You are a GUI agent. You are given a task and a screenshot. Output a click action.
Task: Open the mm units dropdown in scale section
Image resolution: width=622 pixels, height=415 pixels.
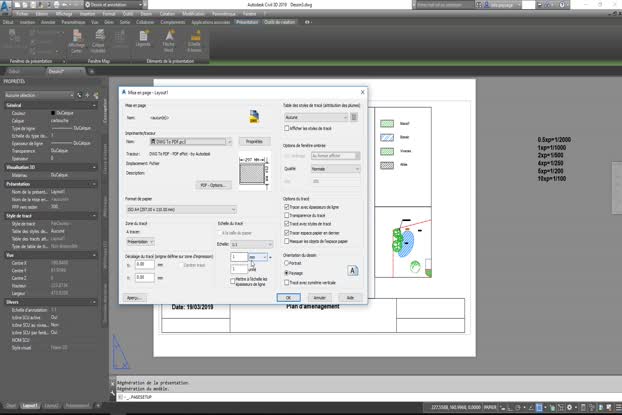click(258, 257)
